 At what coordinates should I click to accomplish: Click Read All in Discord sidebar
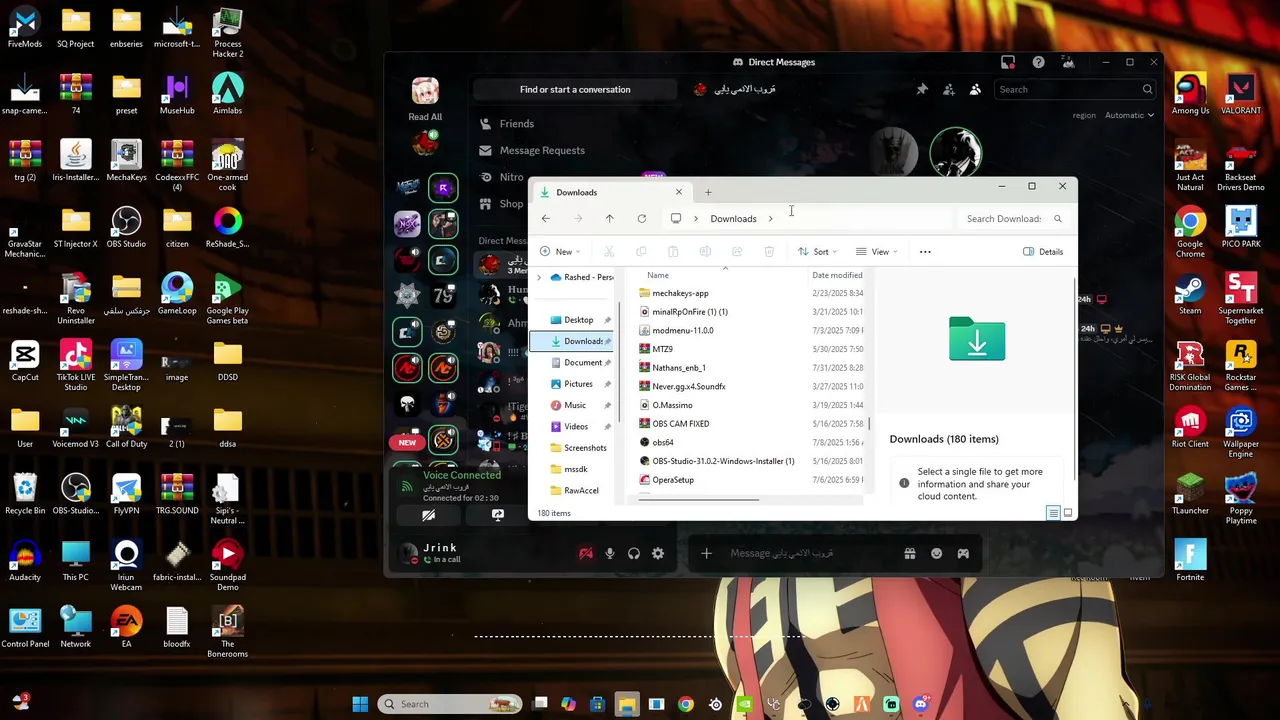[x=425, y=117]
